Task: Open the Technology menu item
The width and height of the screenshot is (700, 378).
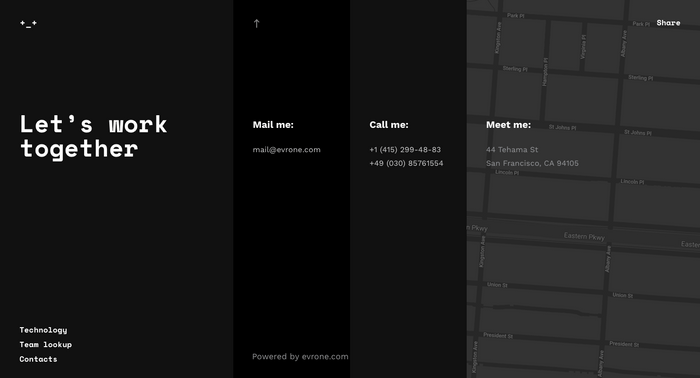Action: [43, 330]
